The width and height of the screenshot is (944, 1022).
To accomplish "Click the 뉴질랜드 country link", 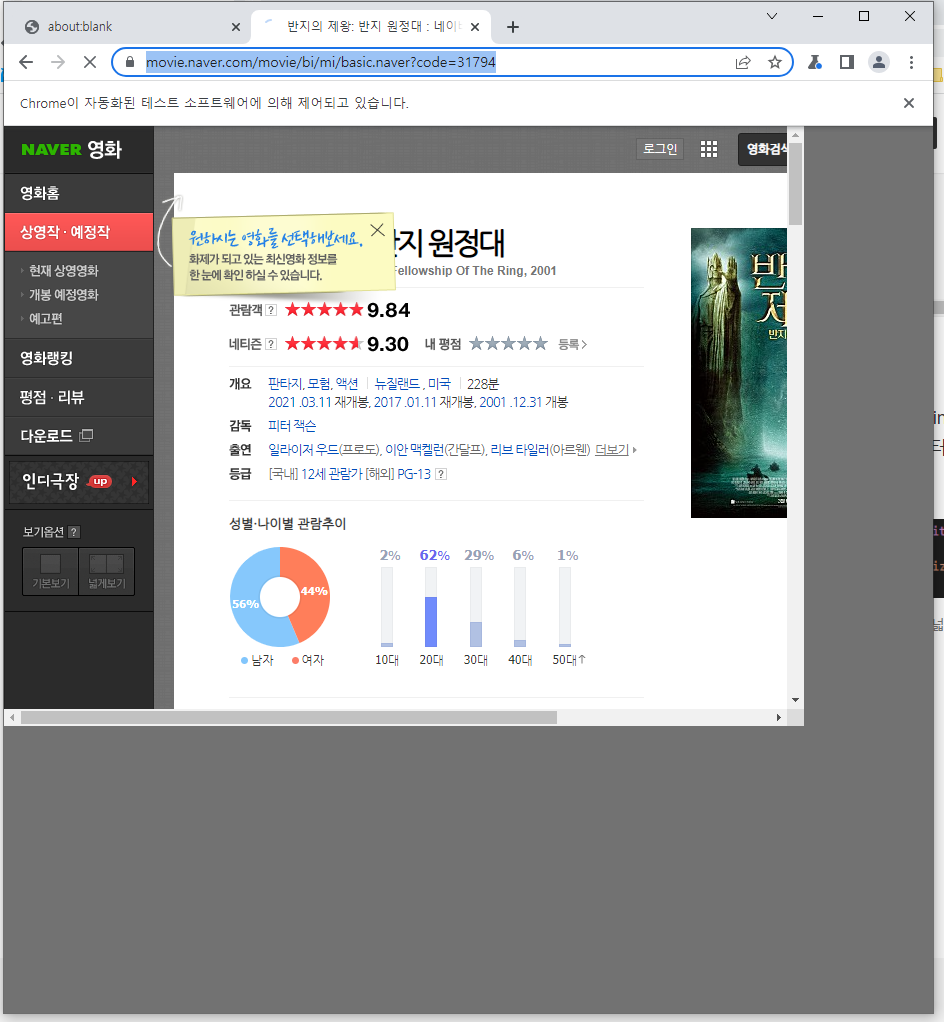I will pos(397,384).
